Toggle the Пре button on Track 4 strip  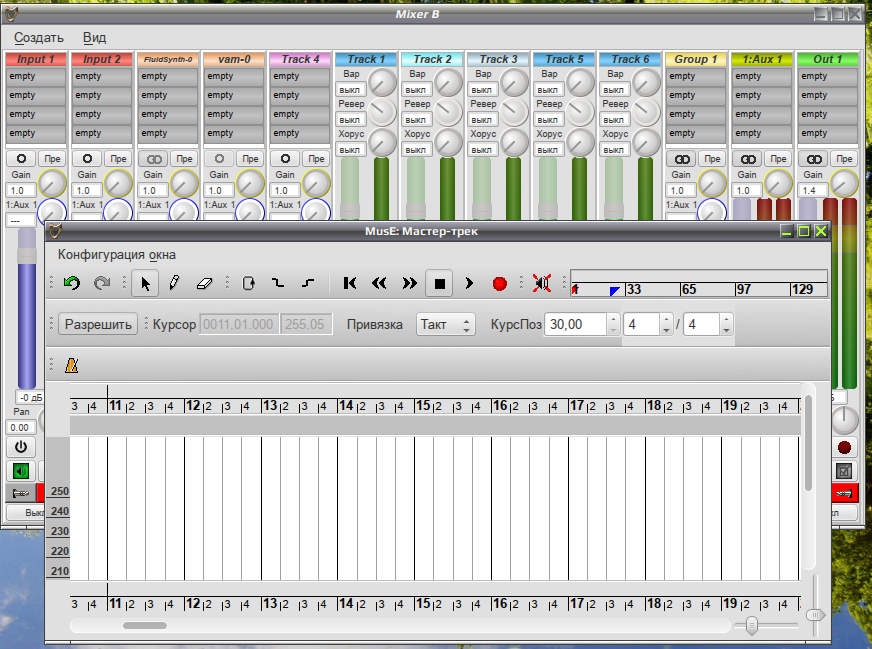[316, 158]
